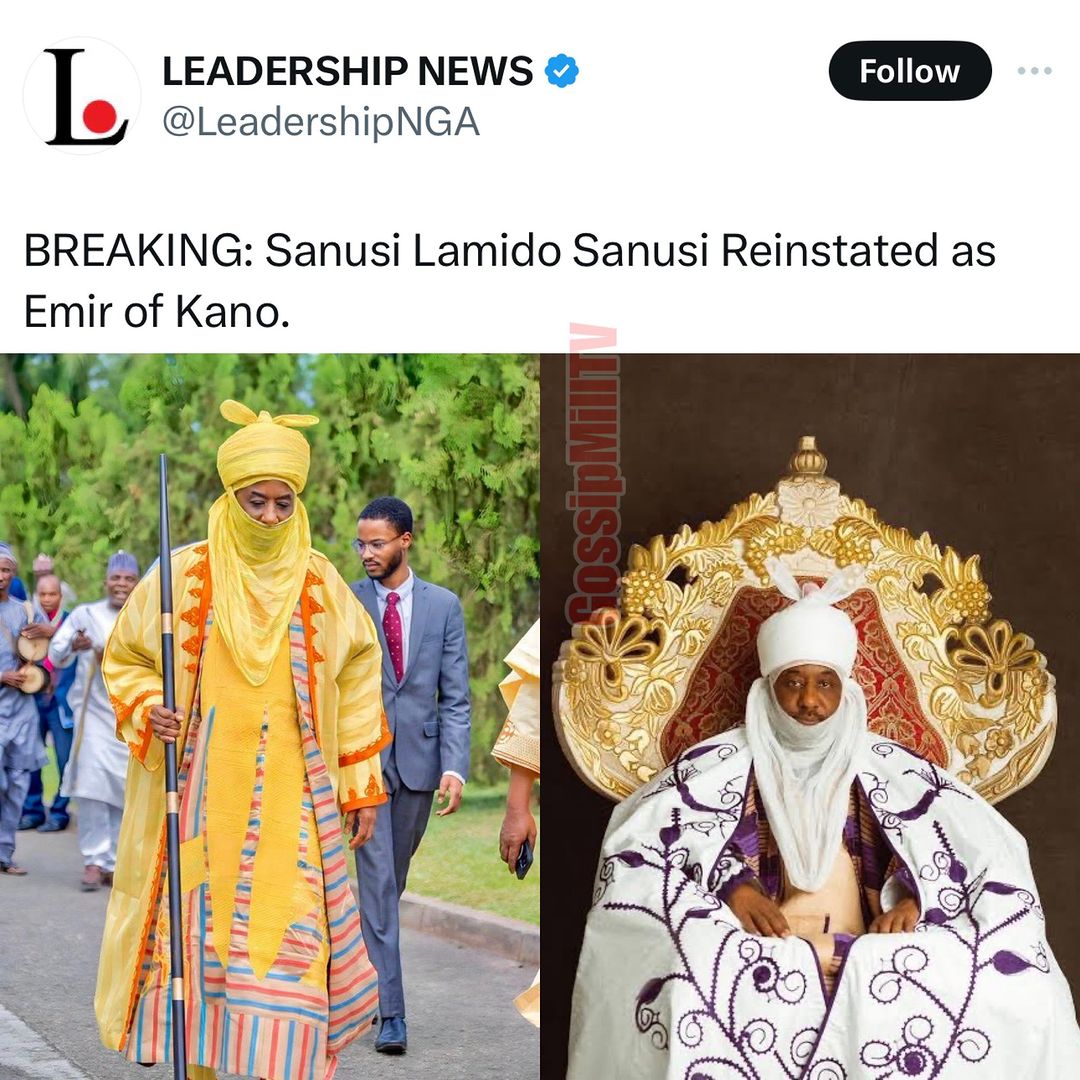The width and height of the screenshot is (1080, 1080).
Task: Tap the golden throne crest ornament
Action: (x=809, y=475)
